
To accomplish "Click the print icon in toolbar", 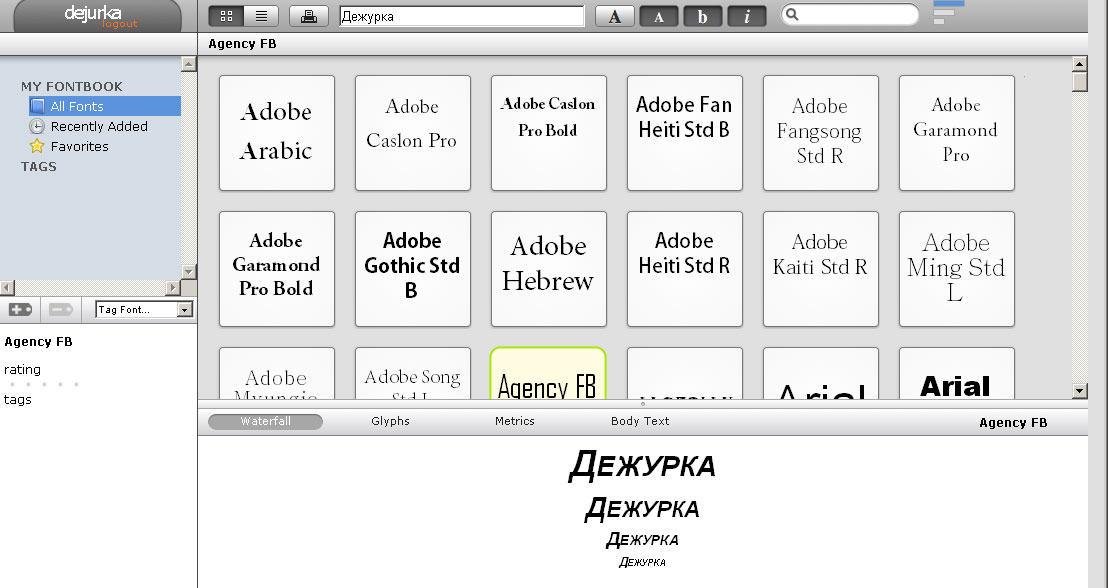I will (309, 16).
